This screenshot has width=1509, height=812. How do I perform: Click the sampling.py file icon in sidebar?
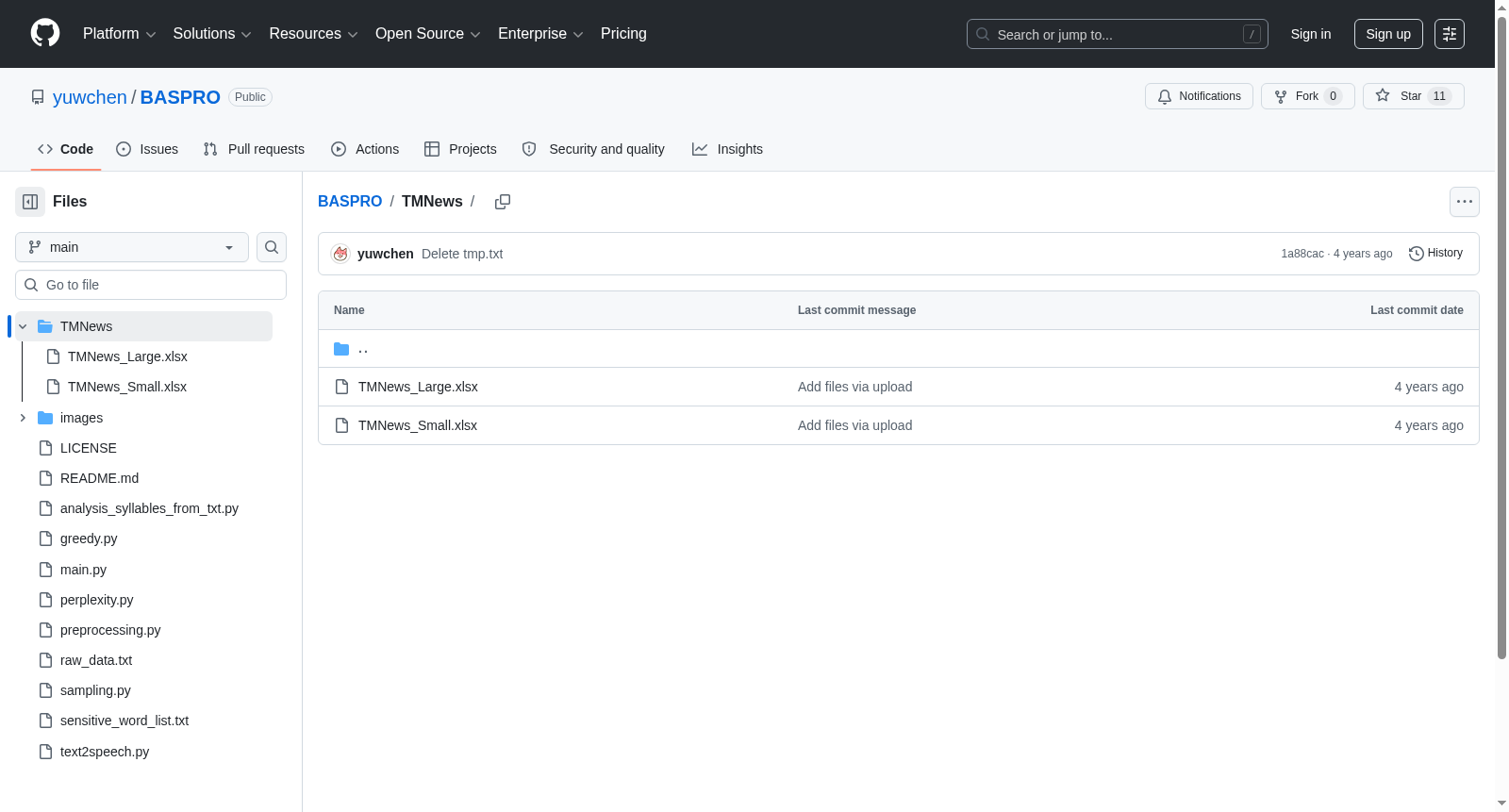(x=45, y=690)
